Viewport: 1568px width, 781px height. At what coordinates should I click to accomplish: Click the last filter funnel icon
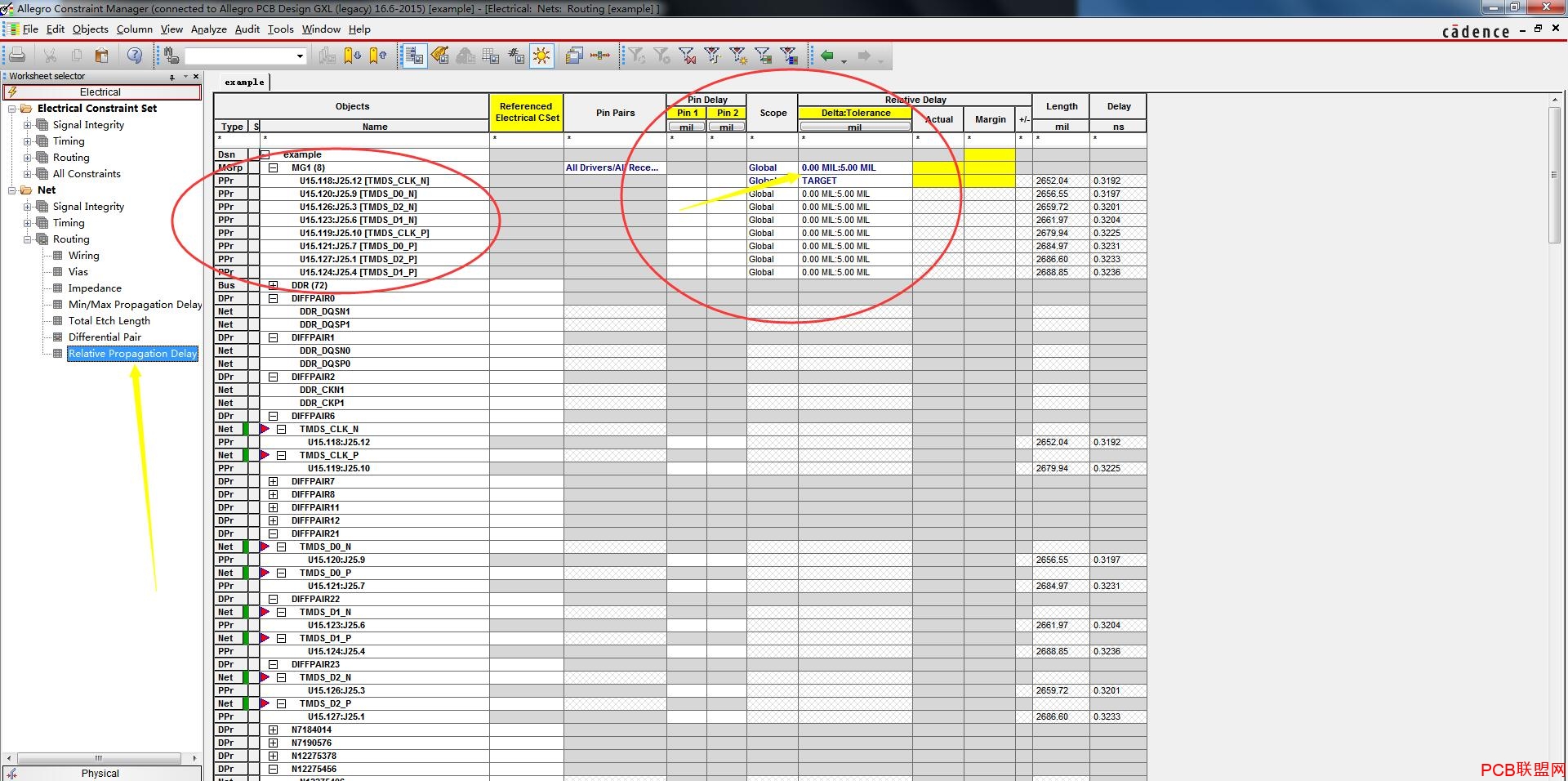(x=789, y=56)
